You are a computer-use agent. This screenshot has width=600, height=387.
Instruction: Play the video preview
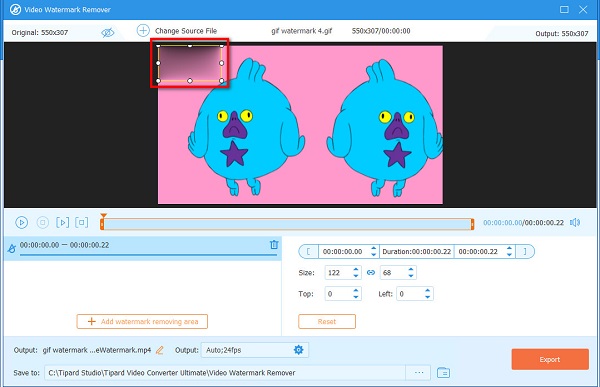21,222
